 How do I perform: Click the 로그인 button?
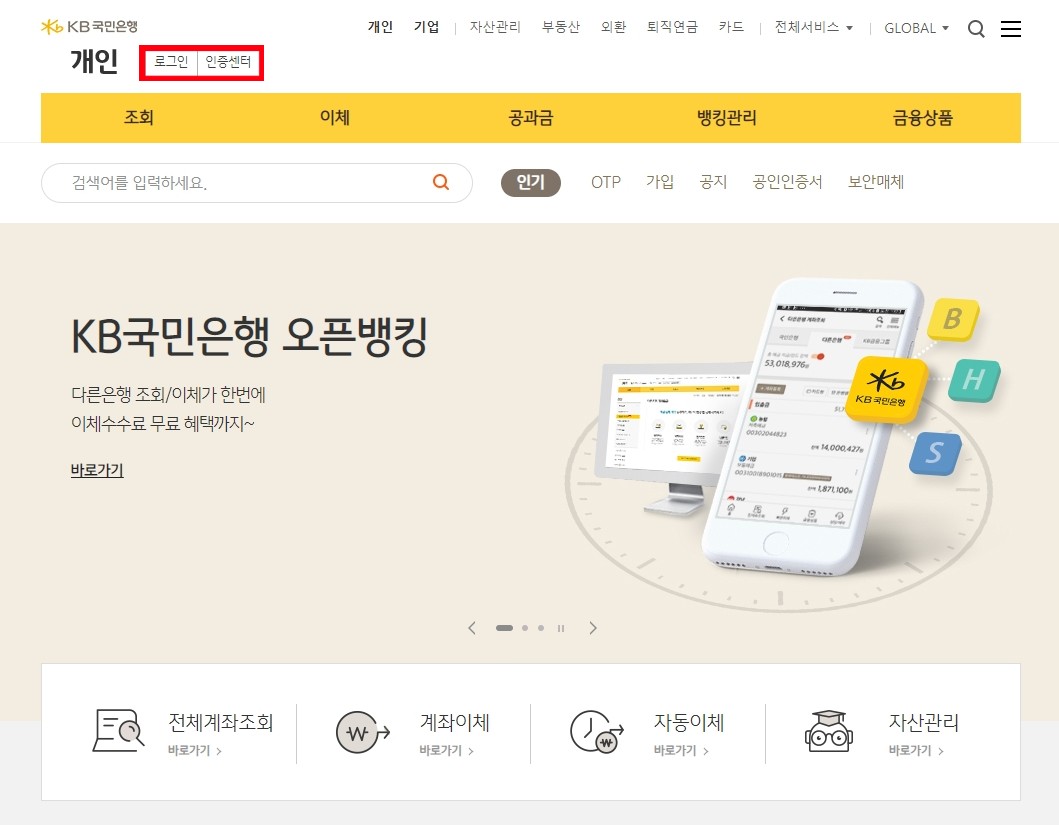coord(170,63)
